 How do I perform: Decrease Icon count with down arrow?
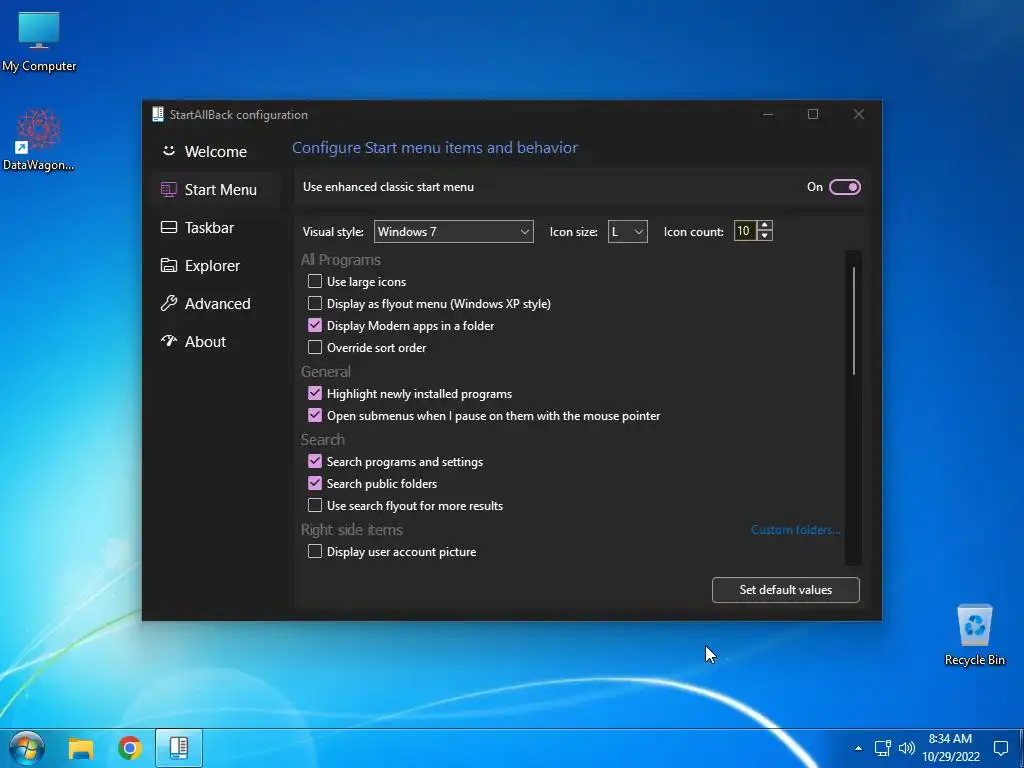pos(765,236)
